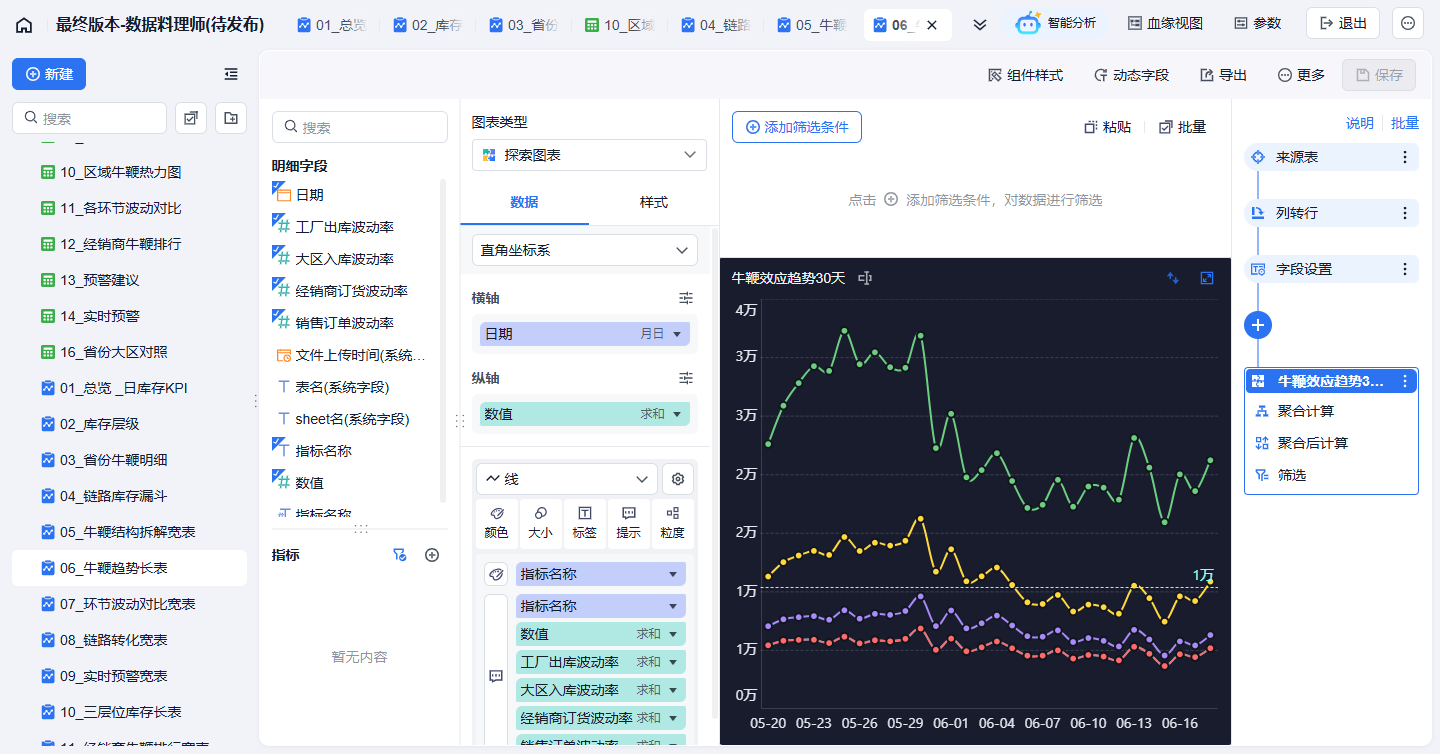
Task: Focus the sidebar 搜索 field
Action: (89, 118)
